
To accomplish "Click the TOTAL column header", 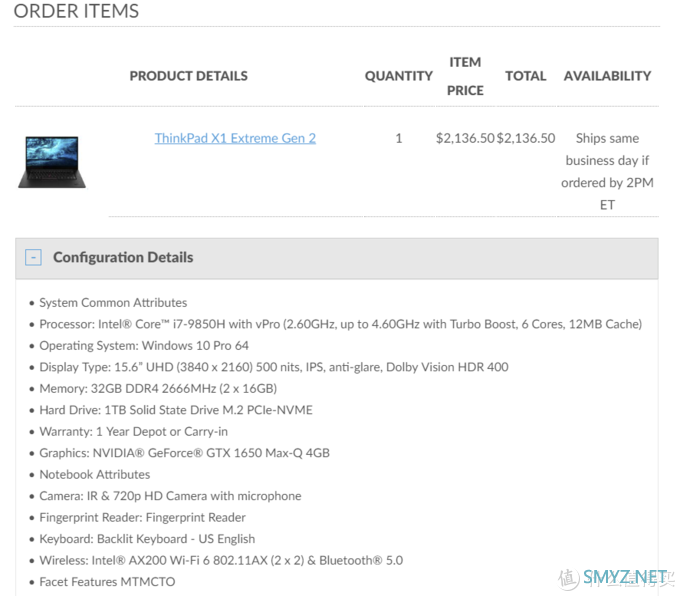I will pyautogui.click(x=526, y=76).
